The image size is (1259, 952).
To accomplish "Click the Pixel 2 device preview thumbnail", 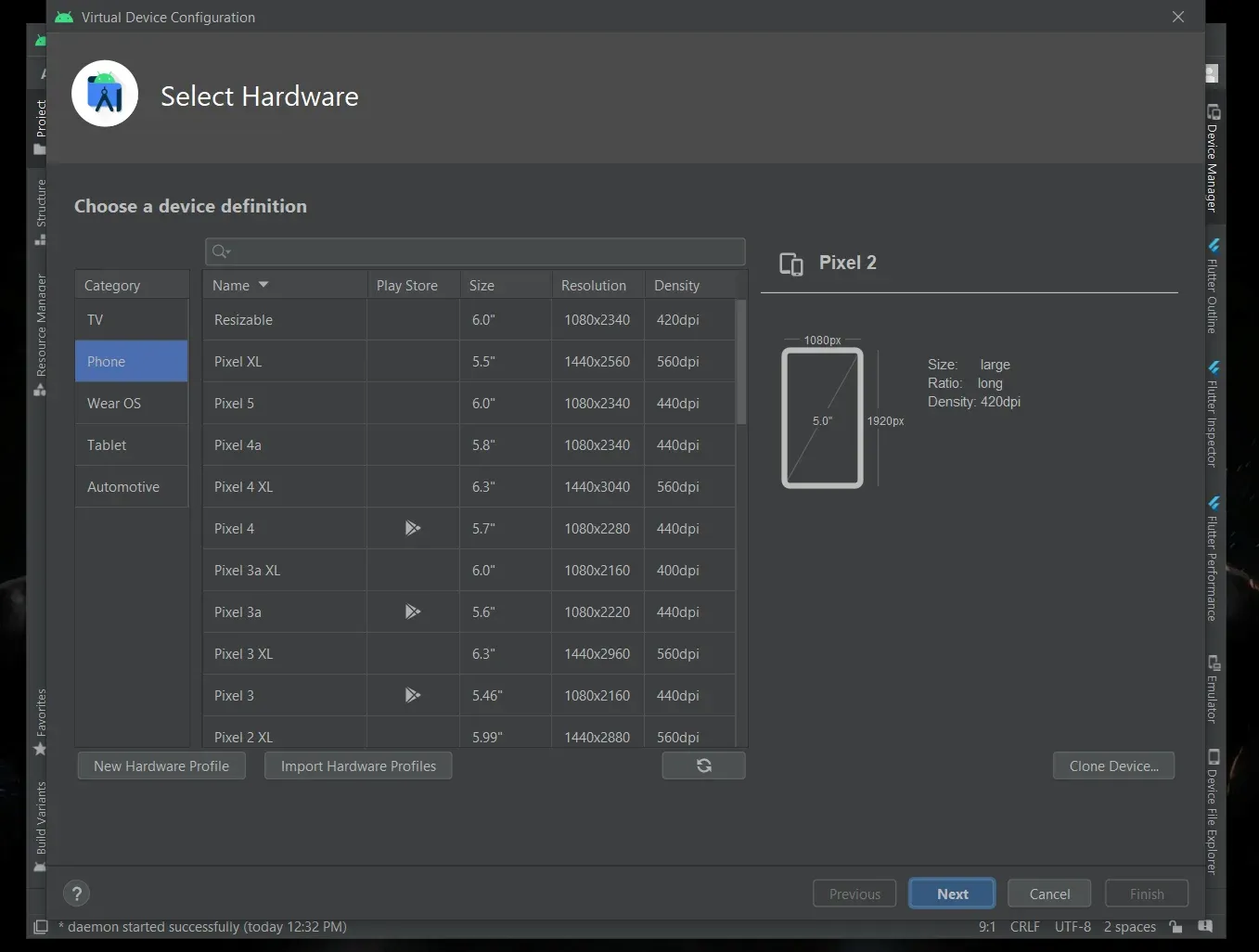I will pos(822,418).
